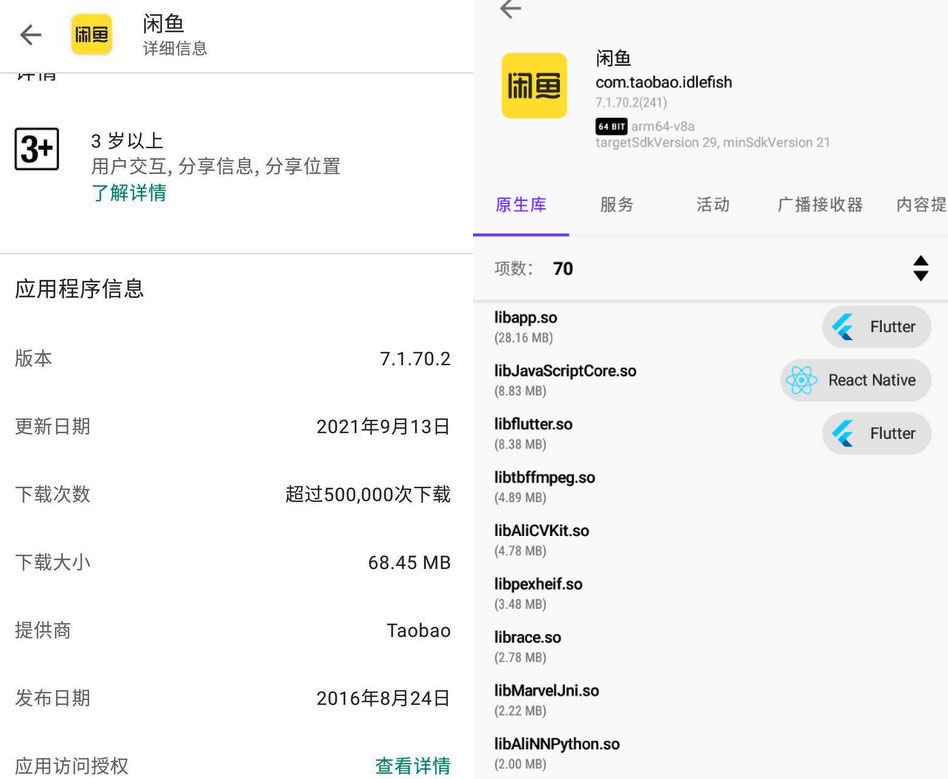
Task: Click the React Native badge next to libJavaScriptCore.so
Action: (855, 380)
